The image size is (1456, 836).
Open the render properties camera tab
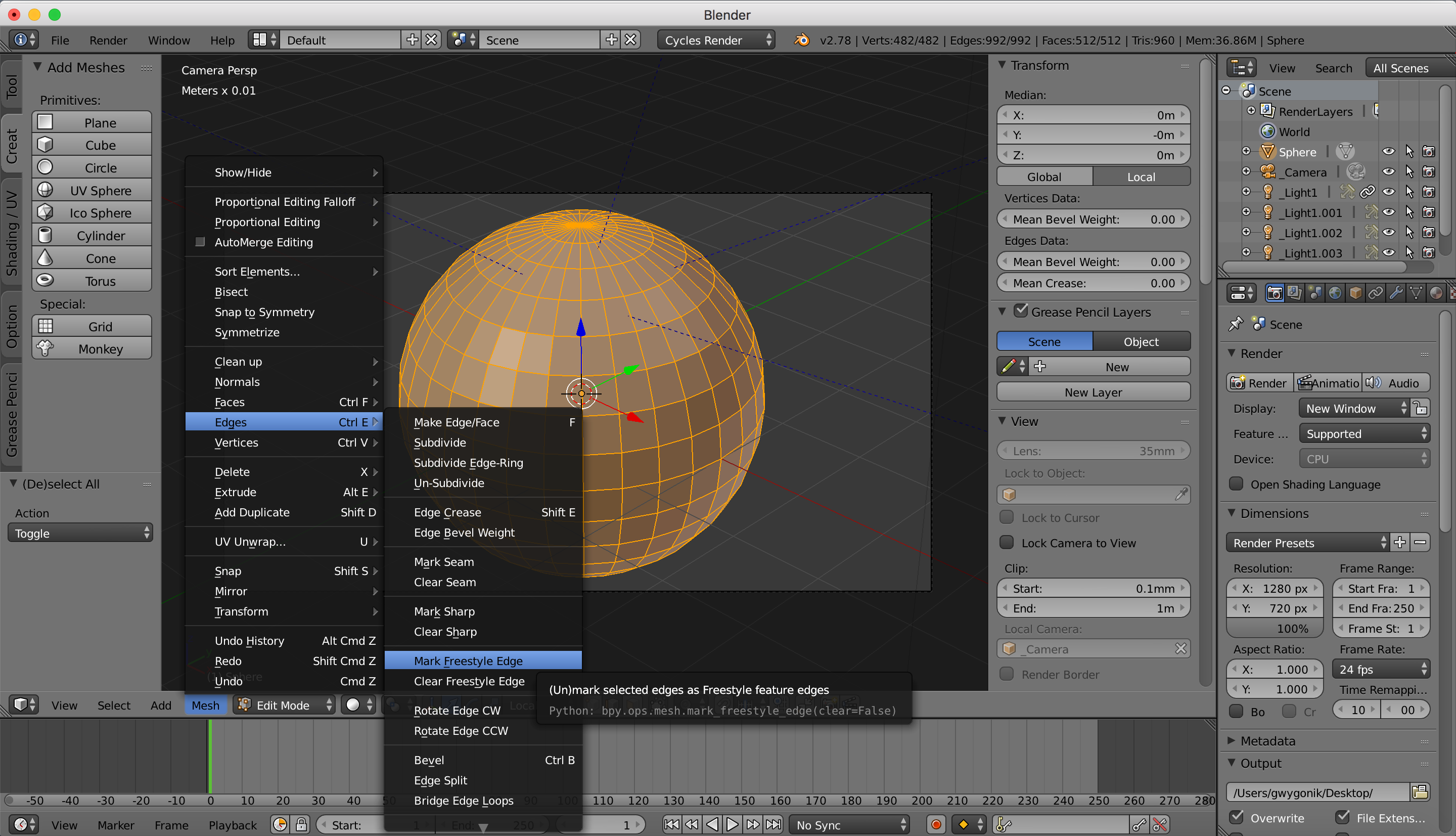click(1273, 293)
